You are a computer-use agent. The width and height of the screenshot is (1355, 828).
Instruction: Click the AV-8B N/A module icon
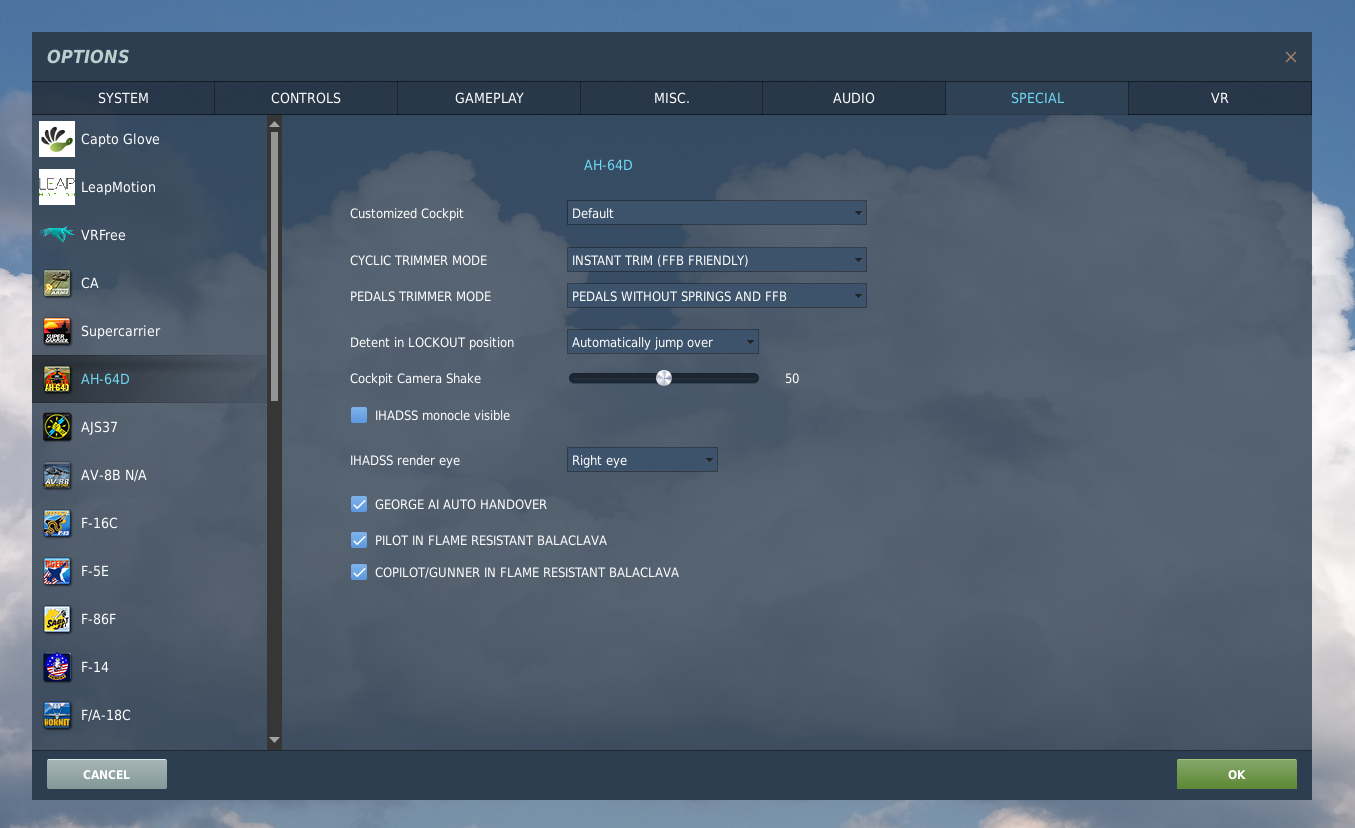57,475
